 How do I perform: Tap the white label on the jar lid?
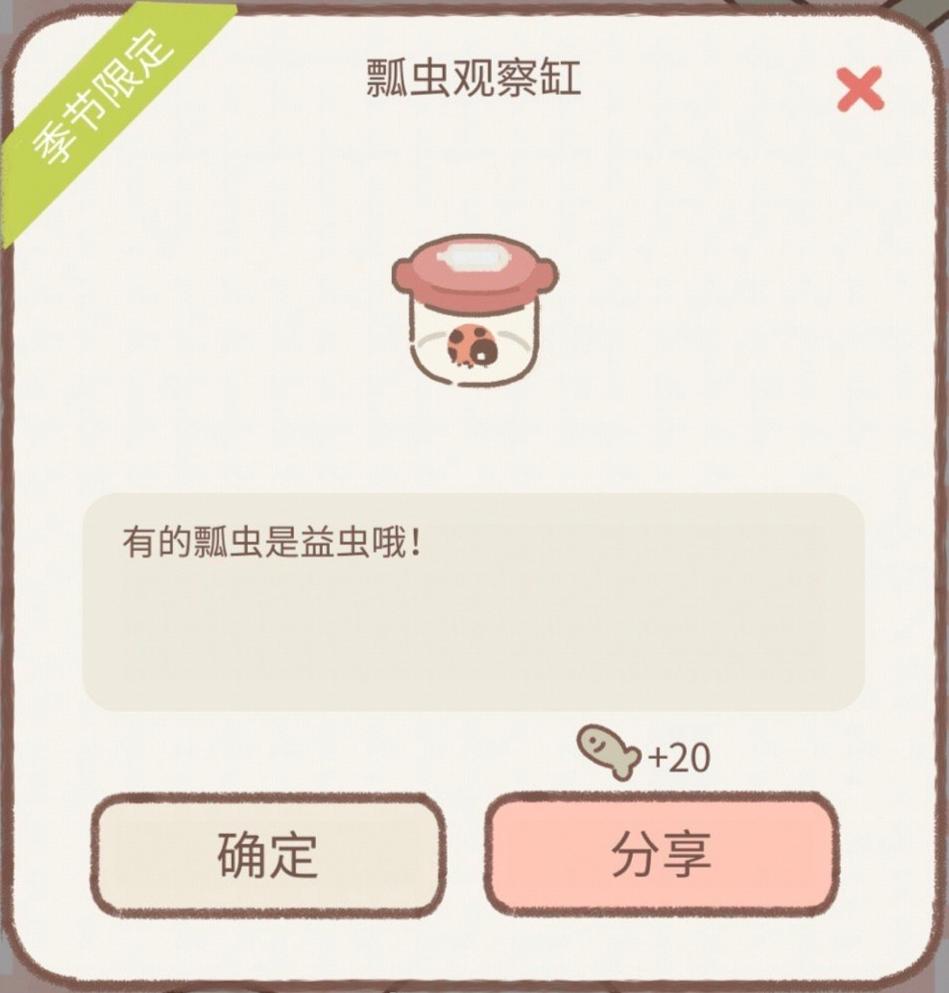tap(476, 256)
